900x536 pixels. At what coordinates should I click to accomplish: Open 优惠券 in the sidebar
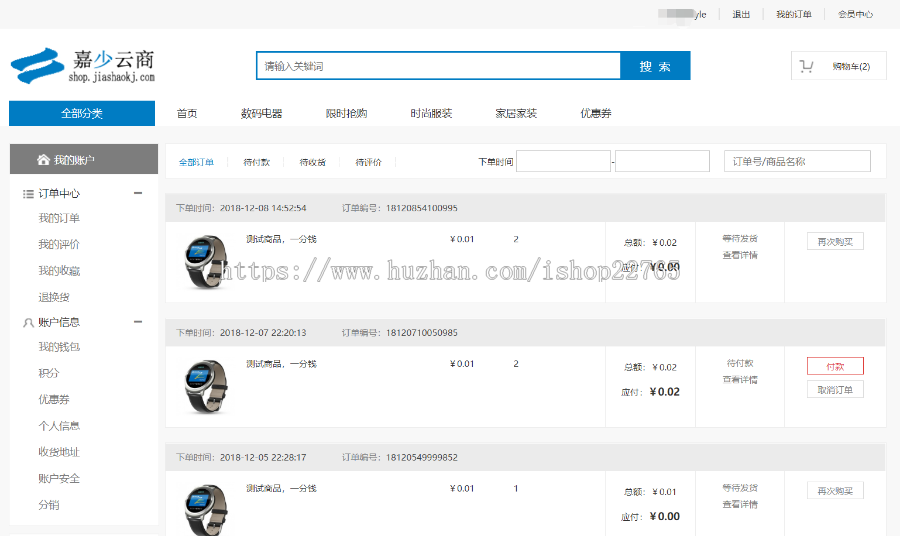[x=54, y=399]
